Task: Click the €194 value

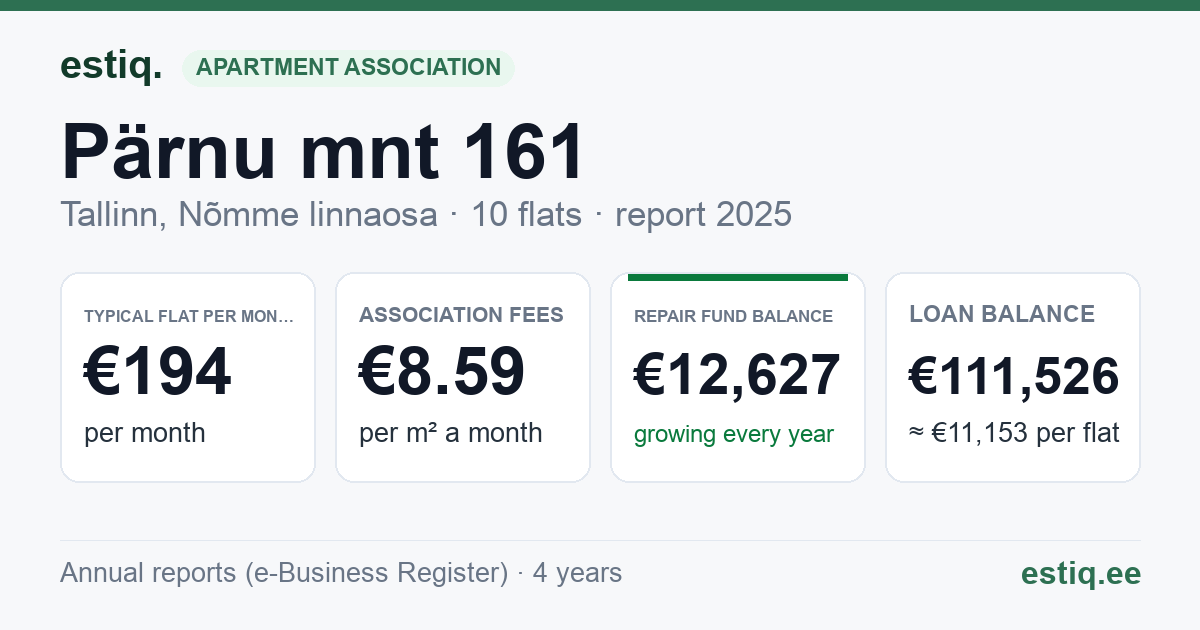Action: point(158,372)
